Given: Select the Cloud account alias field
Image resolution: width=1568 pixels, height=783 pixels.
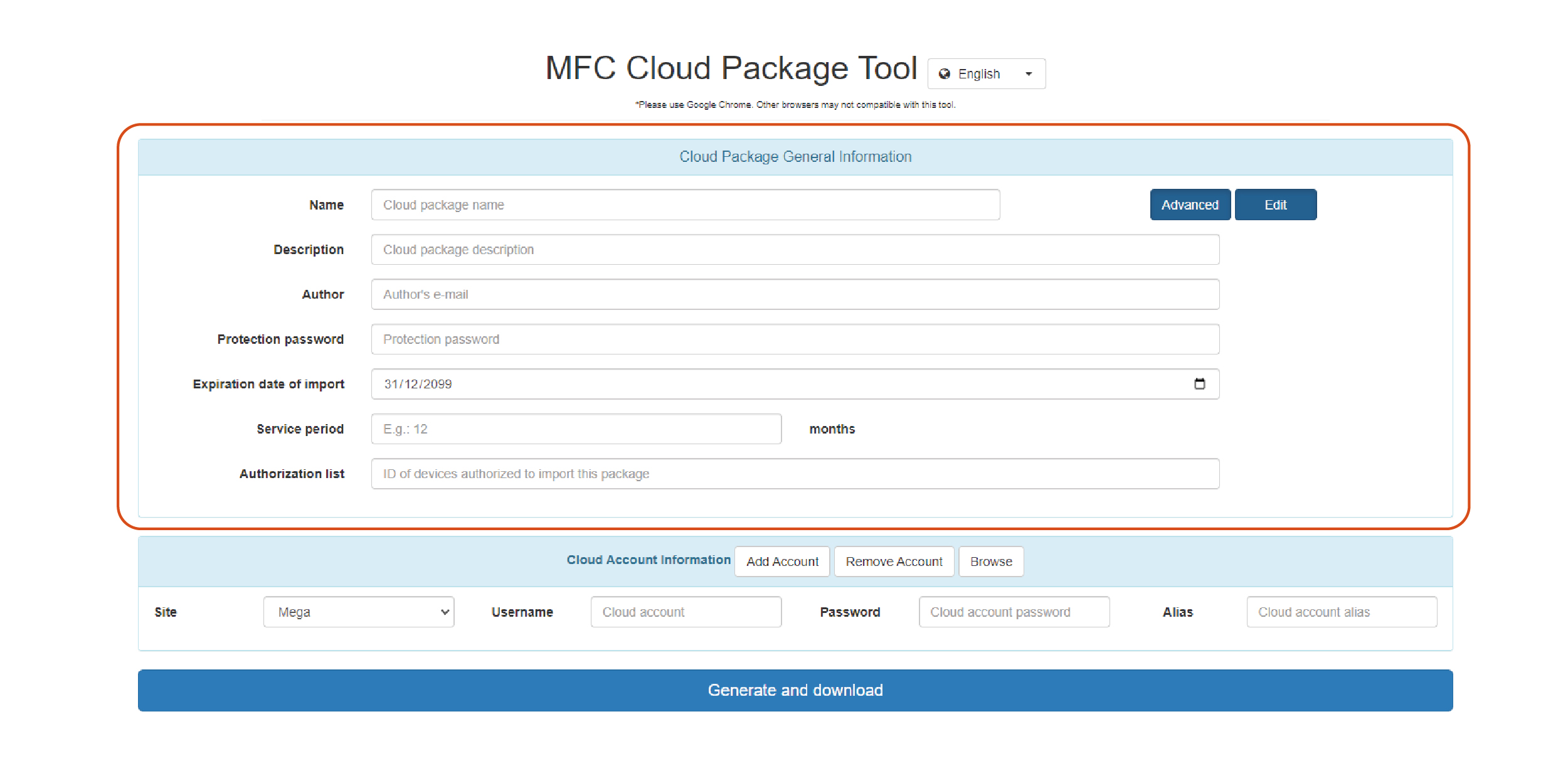Looking at the screenshot, I should point(1342,612).
